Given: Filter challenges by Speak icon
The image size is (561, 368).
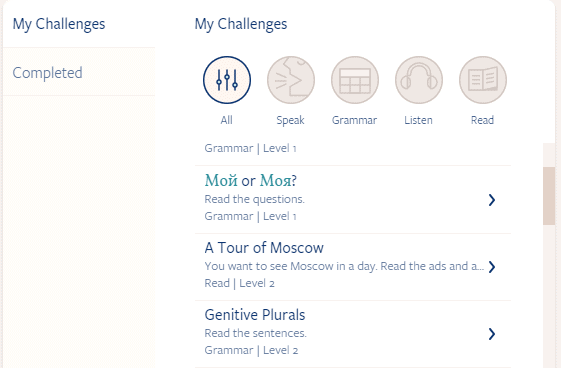Looking at the screenshot, I should coord(291,80).
